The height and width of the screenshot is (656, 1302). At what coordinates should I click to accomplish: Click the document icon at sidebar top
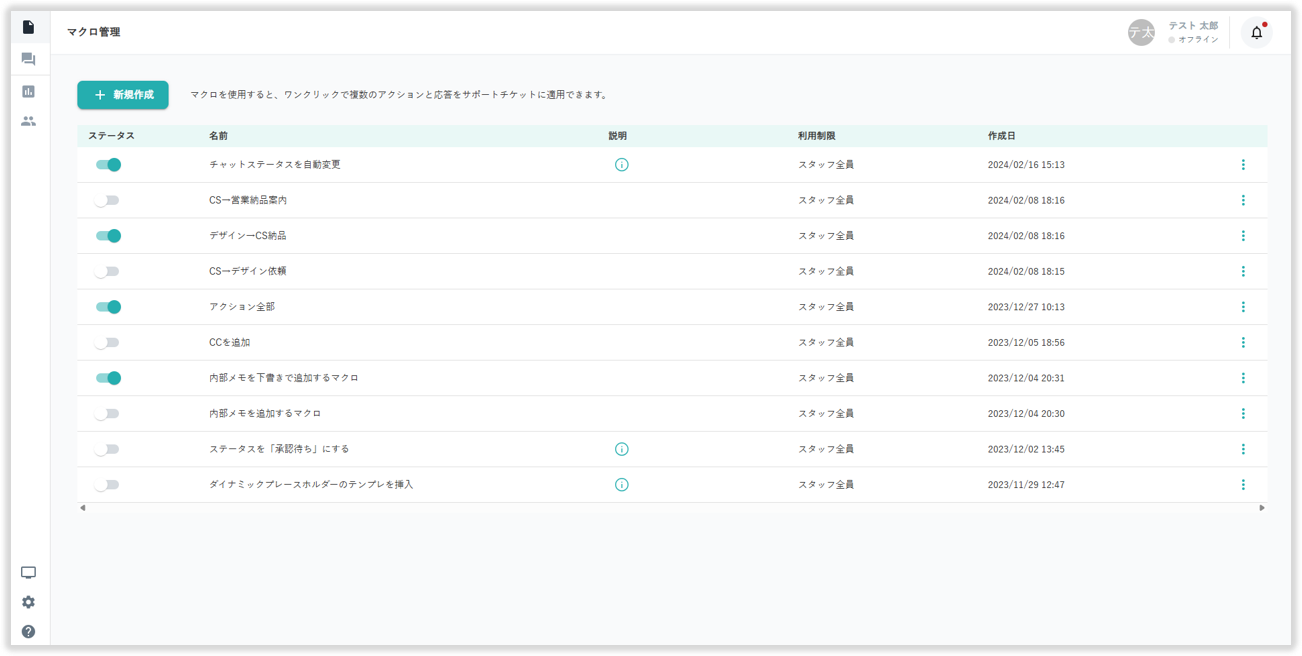pos(28,27)
